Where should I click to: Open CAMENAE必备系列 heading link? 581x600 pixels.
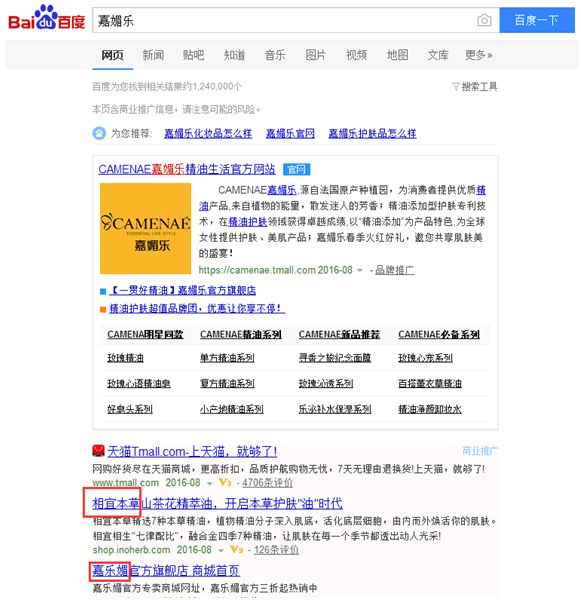click(x=439, y=334)
